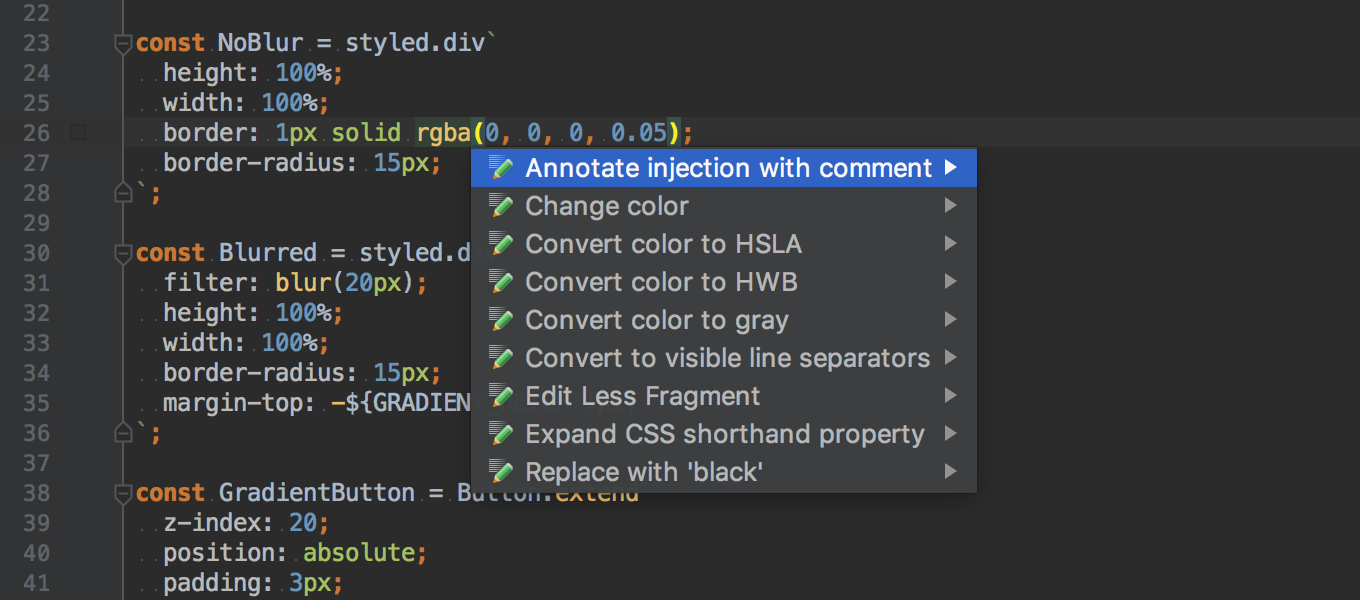Image resolution: width=1360 pixels, height=600 pixels.
Task: Select Expand CSS shorthand property
Action: (x=724, y=434)
